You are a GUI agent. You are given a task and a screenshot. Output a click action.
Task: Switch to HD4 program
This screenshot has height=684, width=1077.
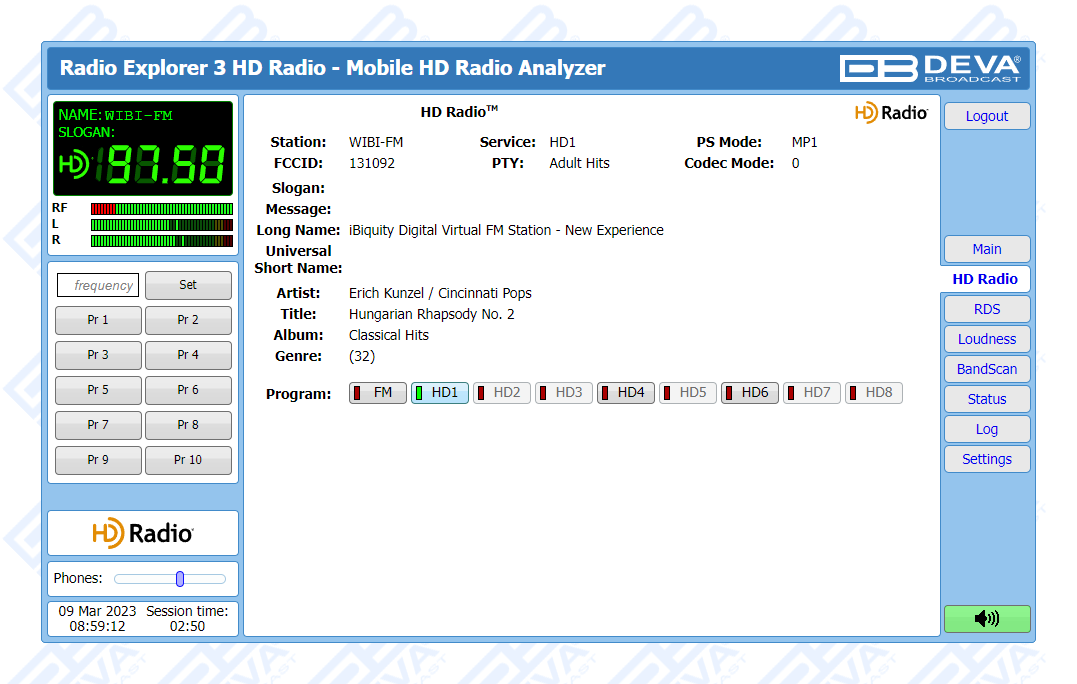pyautogui.click(x=626, y=393)
